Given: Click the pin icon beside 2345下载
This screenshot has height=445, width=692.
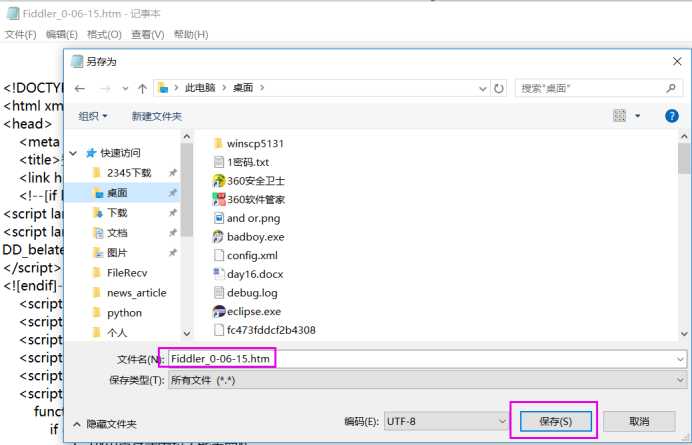Looking at the screenshot, I should (x=173, y=173).
